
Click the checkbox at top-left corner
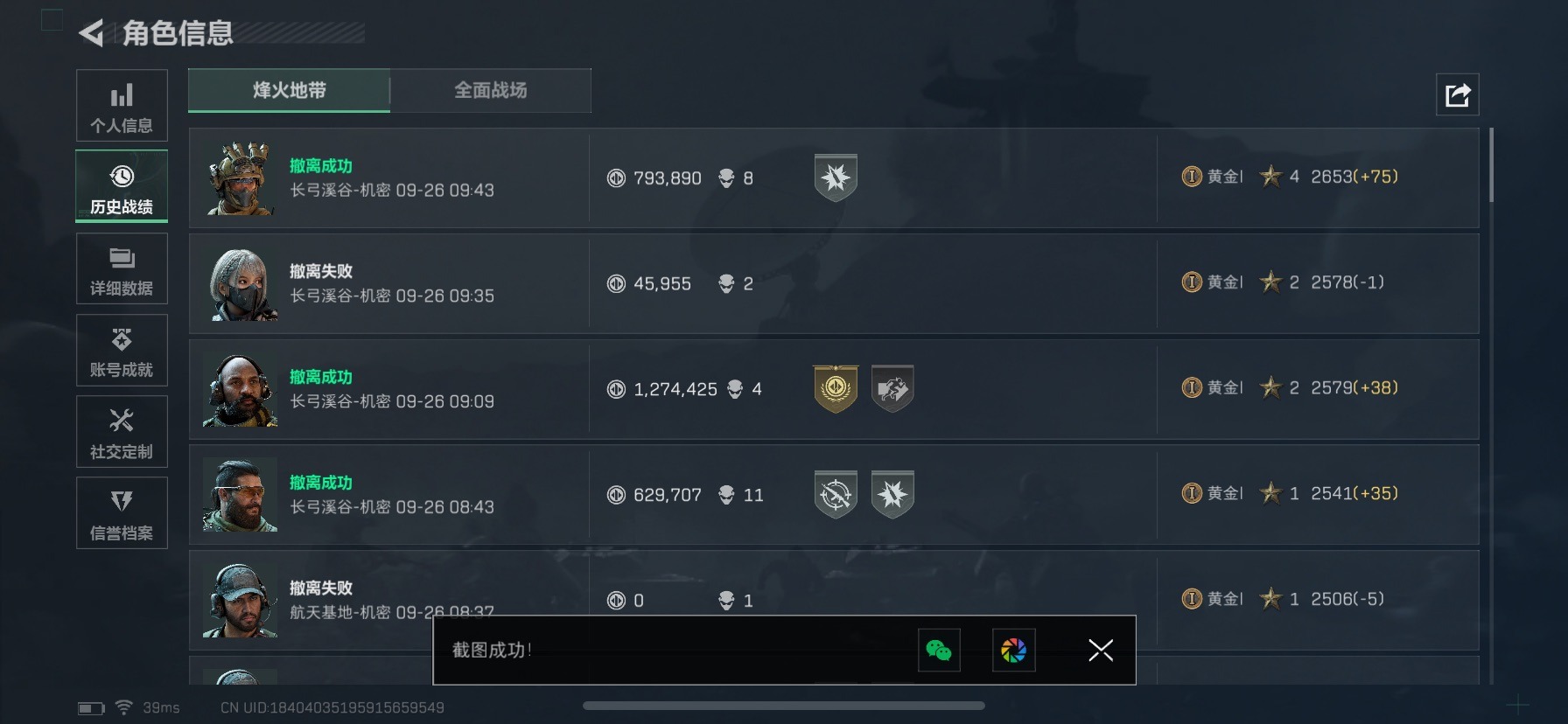52,20
